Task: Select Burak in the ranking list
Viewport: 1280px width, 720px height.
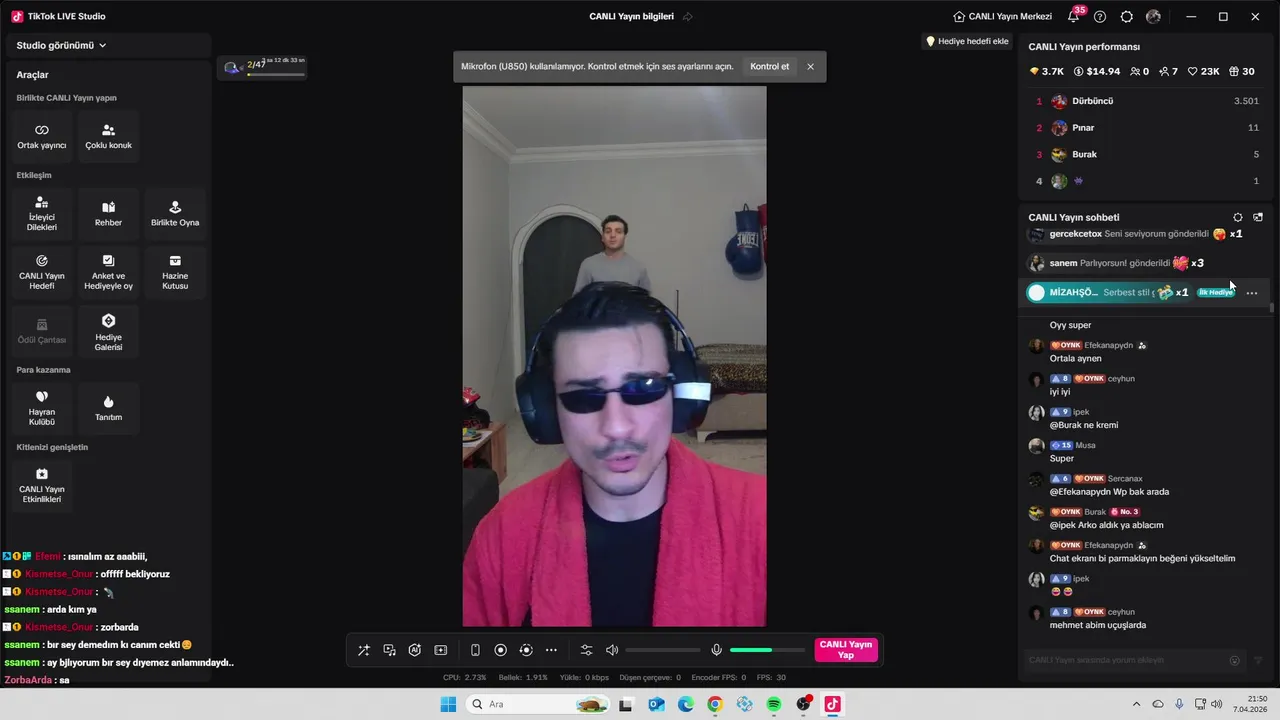Action: (x=1146, y=154)
